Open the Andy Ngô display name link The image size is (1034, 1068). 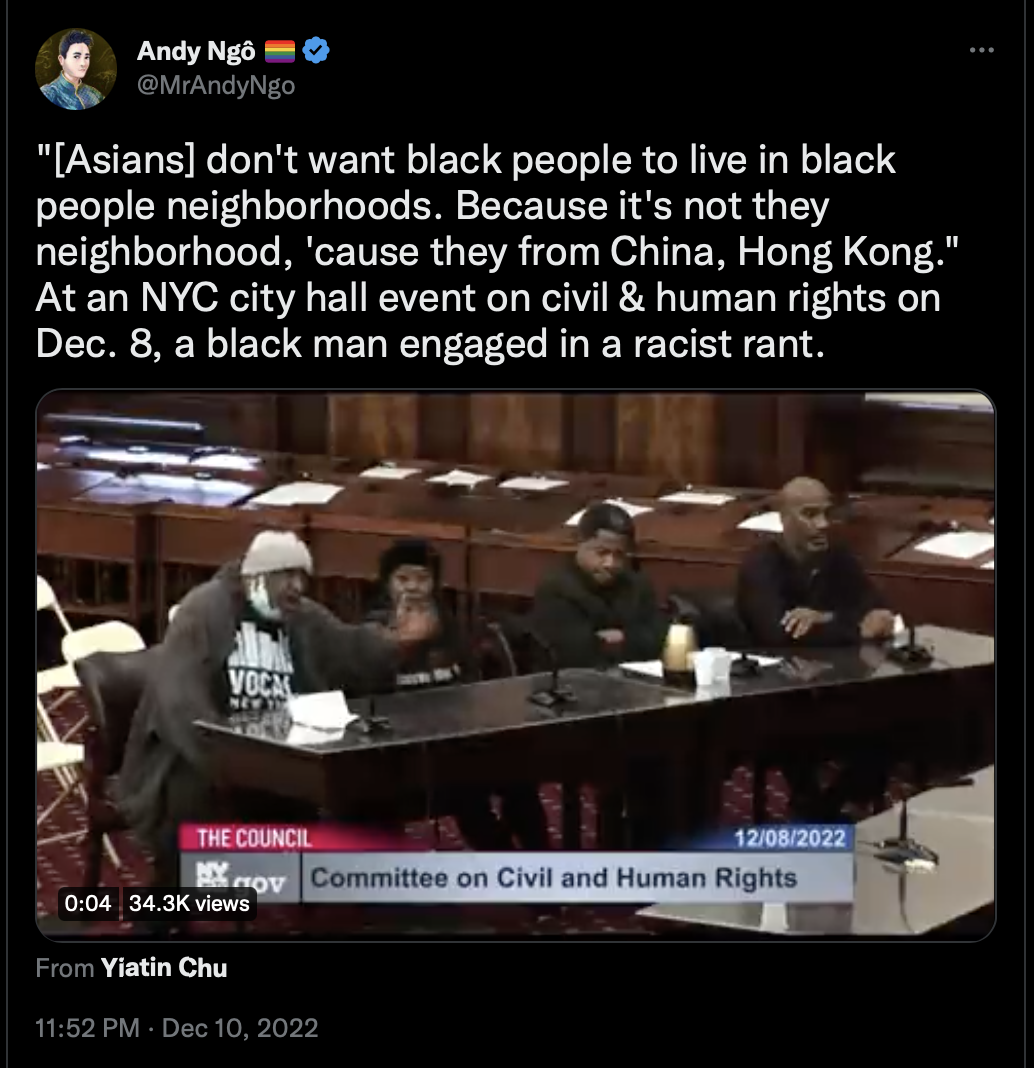coord(196,50)
